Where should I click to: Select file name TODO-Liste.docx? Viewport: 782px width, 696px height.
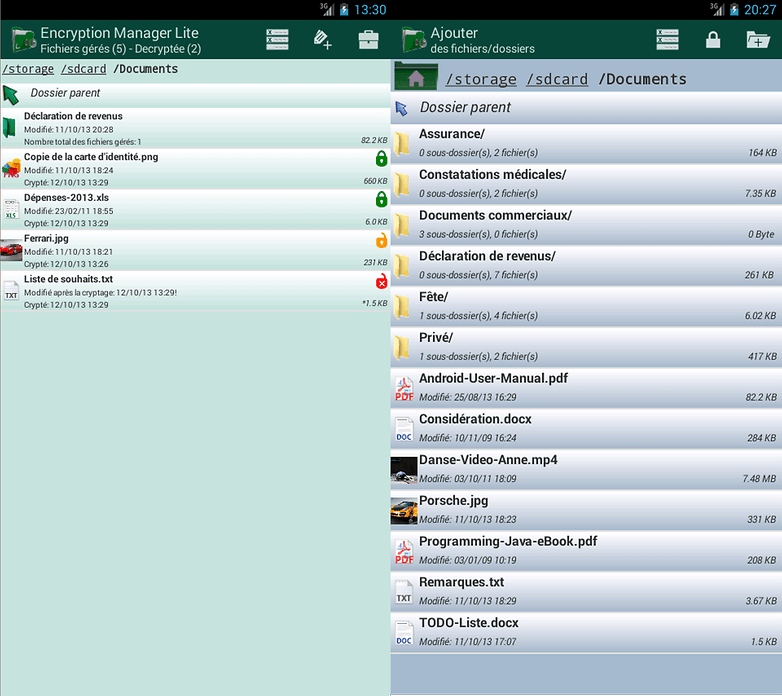coord(469,623)
